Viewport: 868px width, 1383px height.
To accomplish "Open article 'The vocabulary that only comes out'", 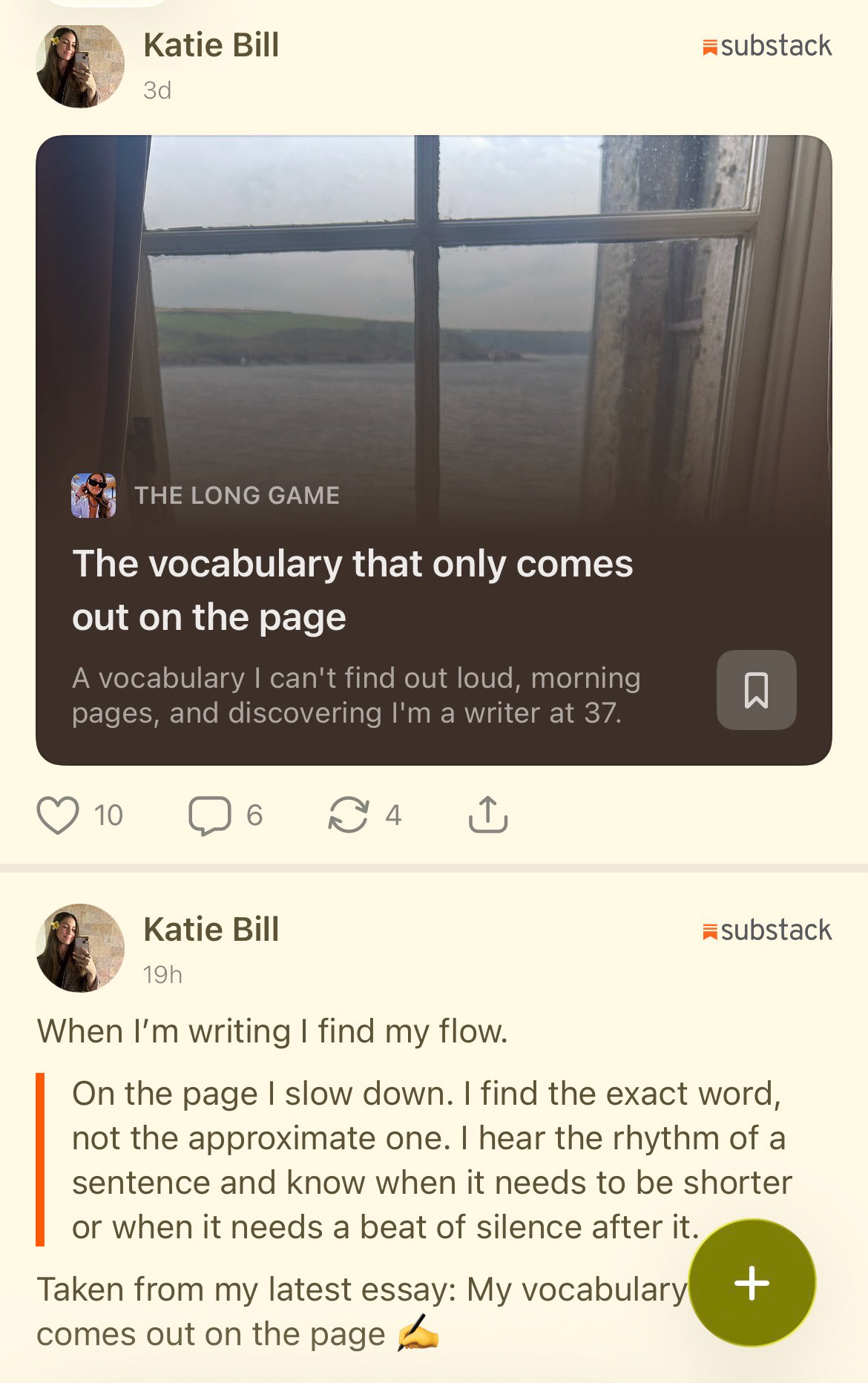I will pos(352,590).
